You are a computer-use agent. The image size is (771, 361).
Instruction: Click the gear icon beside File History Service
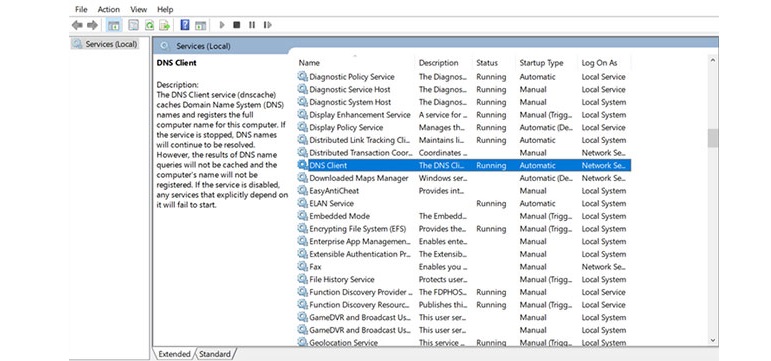(x=302, y=279)
